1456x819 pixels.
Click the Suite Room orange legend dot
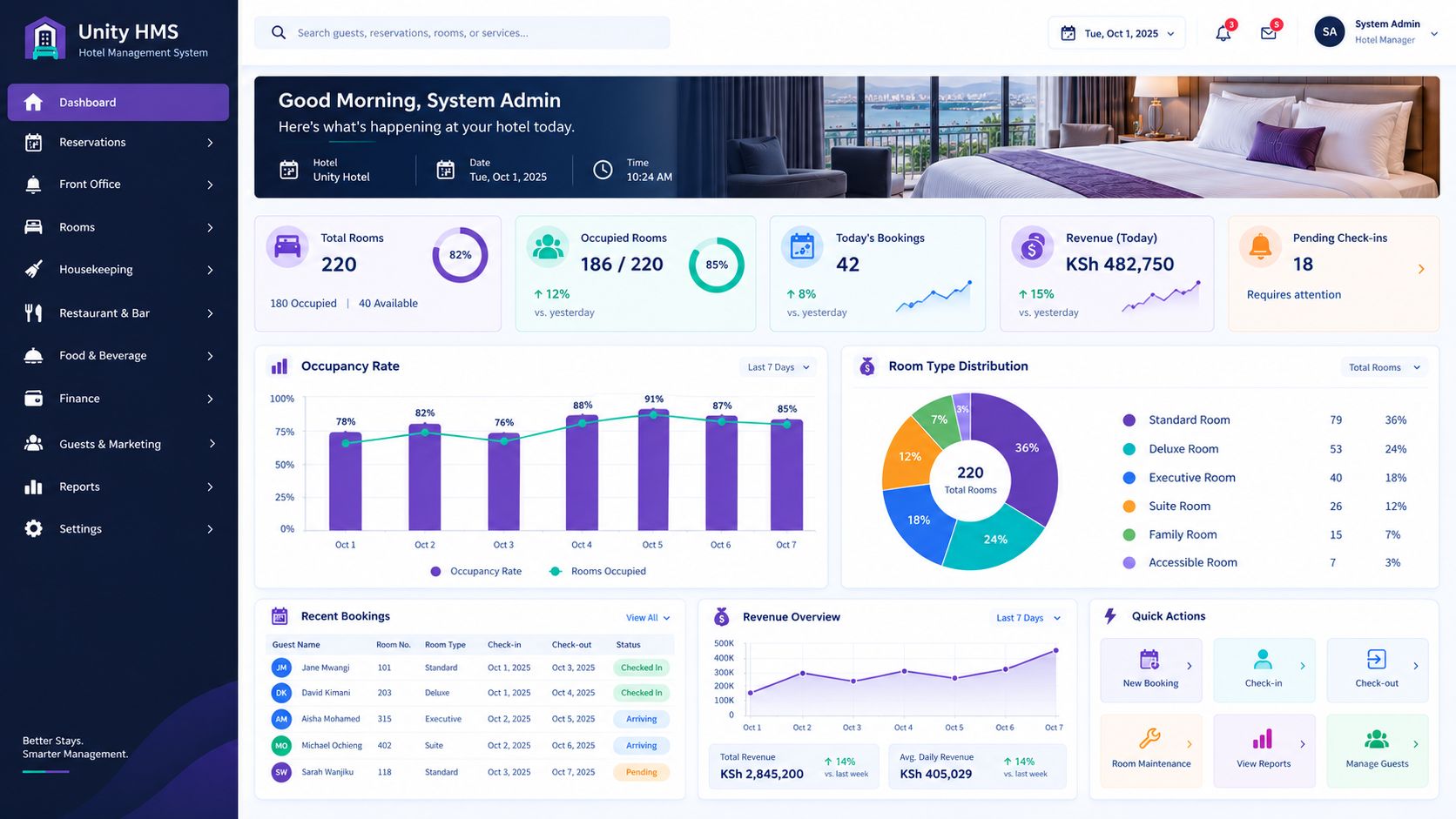point(1129,507)
